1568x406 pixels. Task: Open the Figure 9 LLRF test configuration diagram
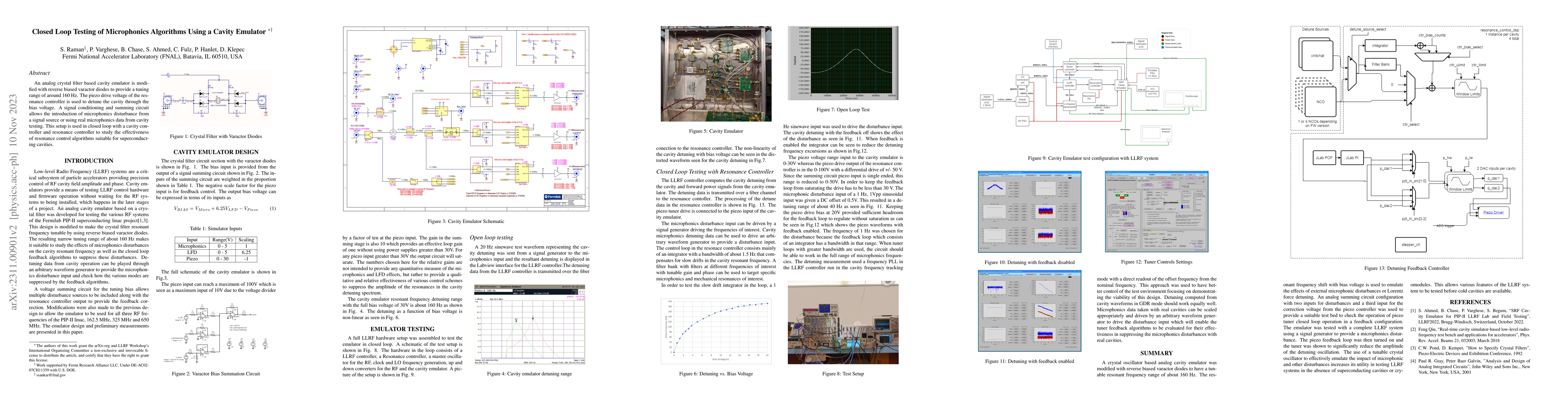(x=1093, y=88)
